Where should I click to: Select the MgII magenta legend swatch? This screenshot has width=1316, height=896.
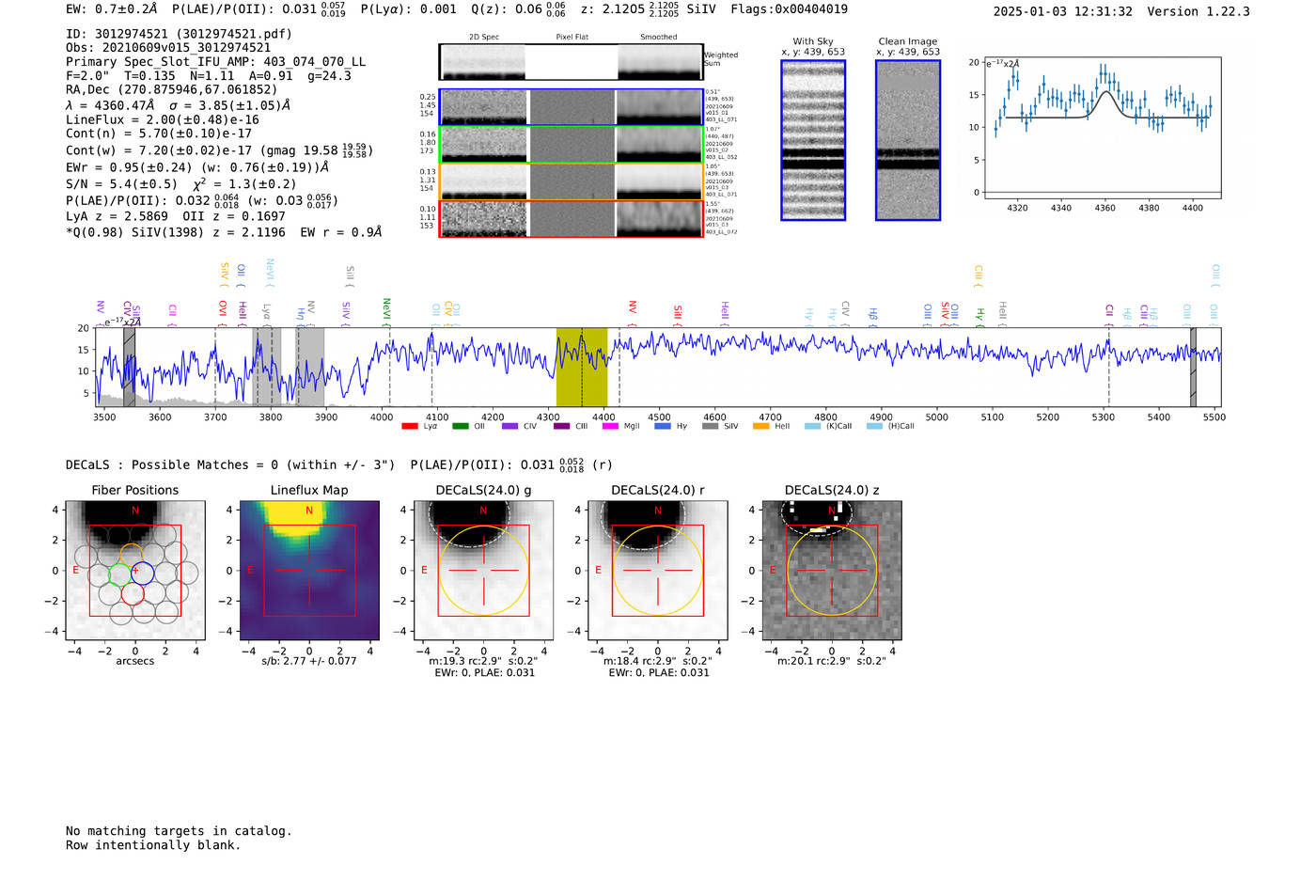[611, 426]
